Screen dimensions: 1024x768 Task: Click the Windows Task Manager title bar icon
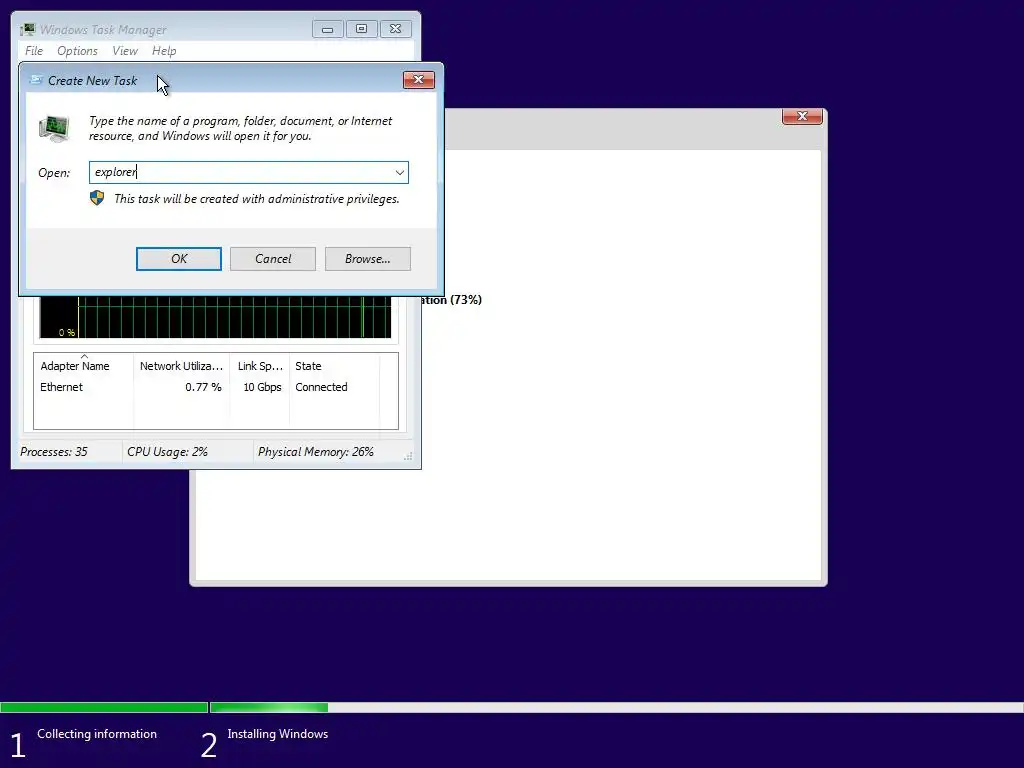27,29
